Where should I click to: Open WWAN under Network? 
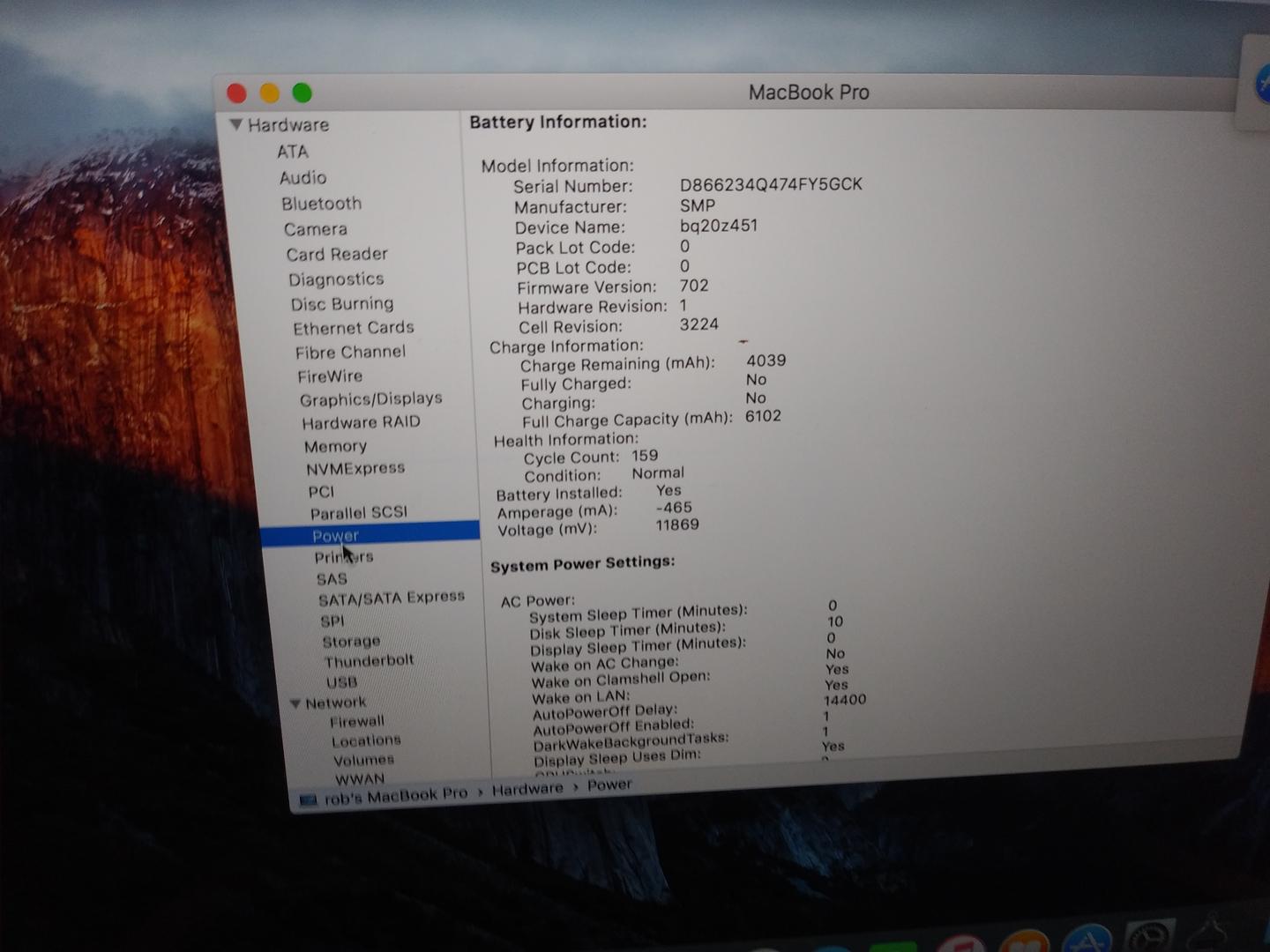click(360, 779)
